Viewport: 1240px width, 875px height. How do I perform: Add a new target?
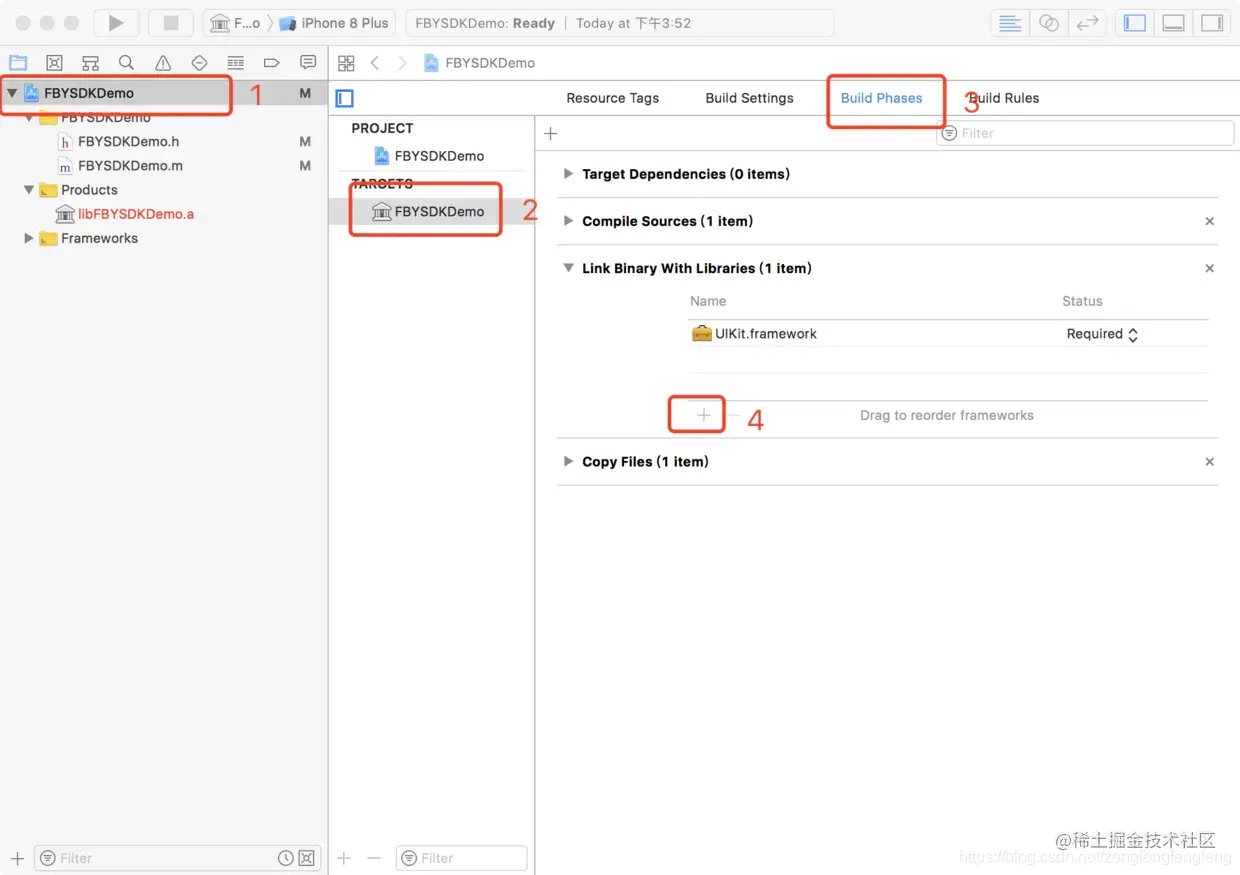tap(344, 858)
